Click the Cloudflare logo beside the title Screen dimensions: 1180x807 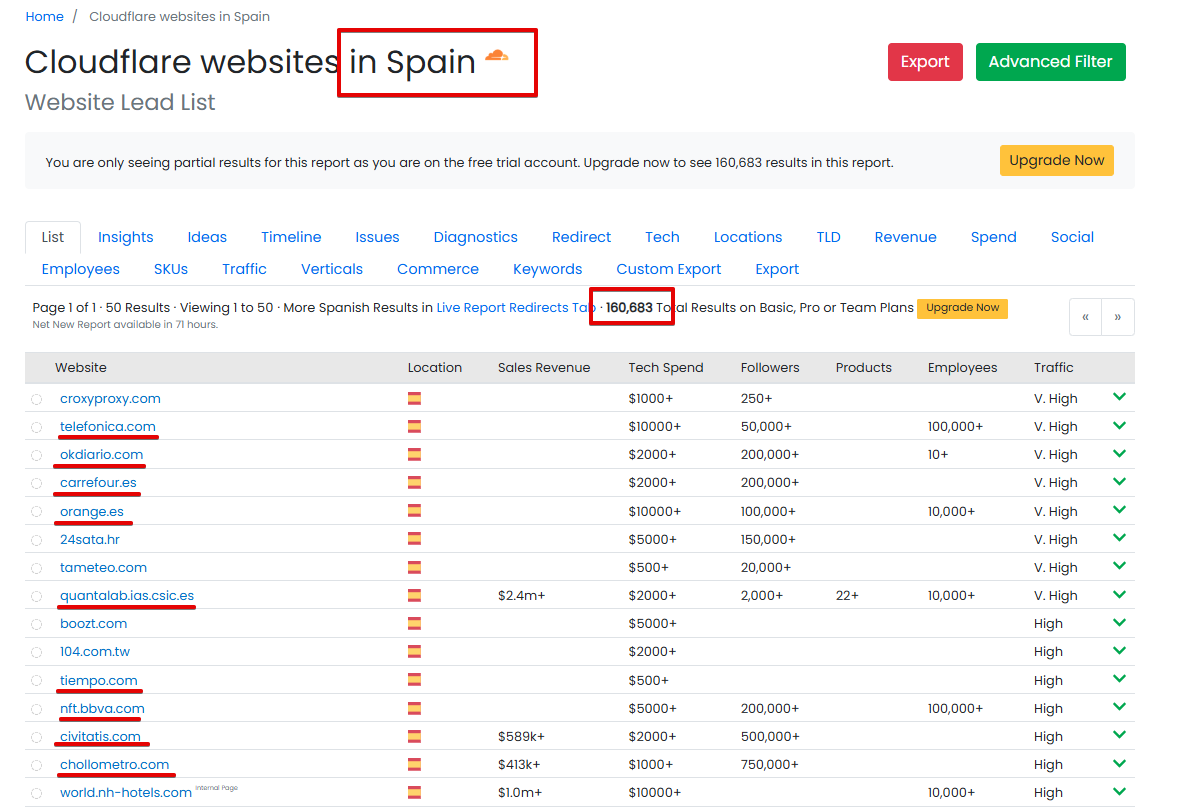point(497,55)
